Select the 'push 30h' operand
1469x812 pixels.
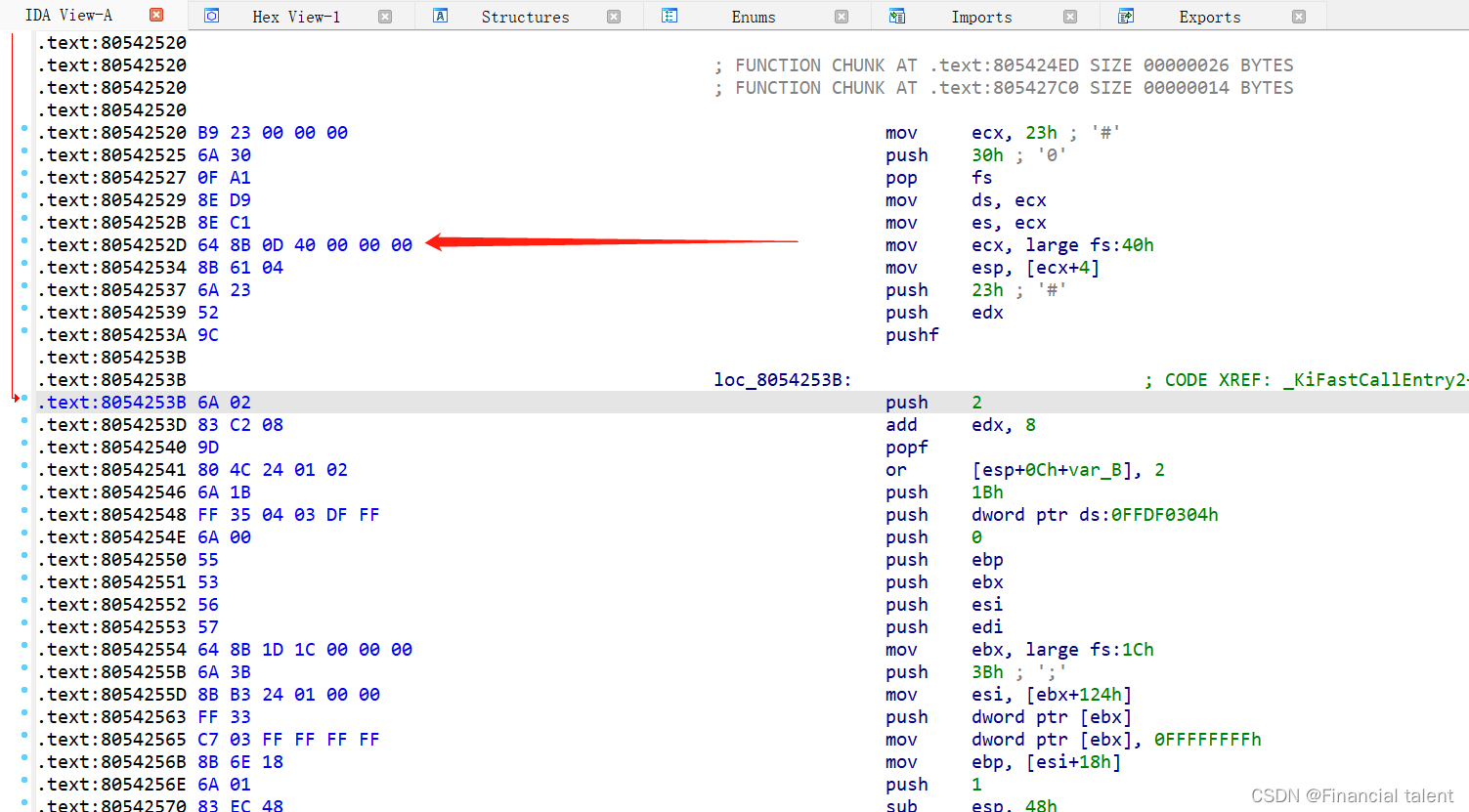pyautogui.click(x=987, y=155)
